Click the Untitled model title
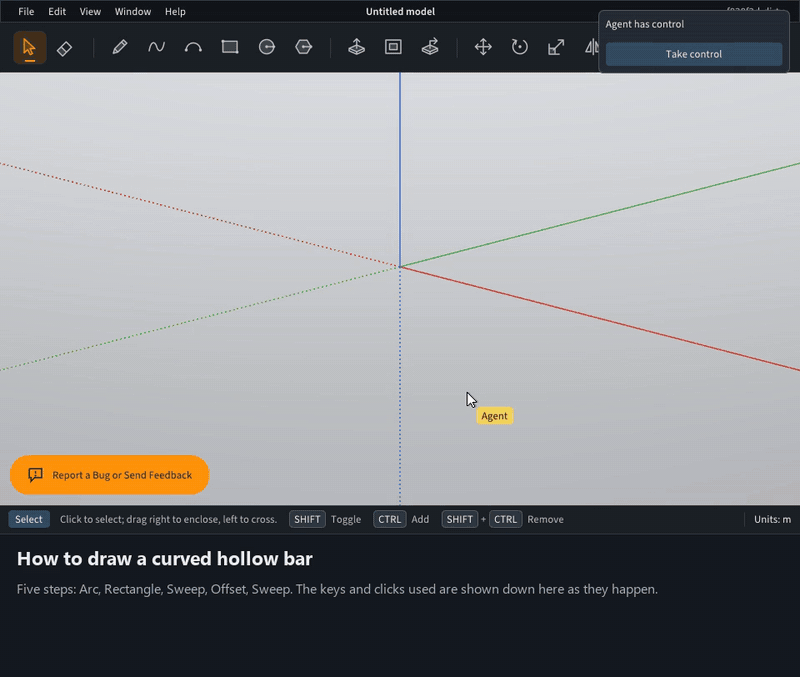The image size is (800, 677). tap(400, 11)
